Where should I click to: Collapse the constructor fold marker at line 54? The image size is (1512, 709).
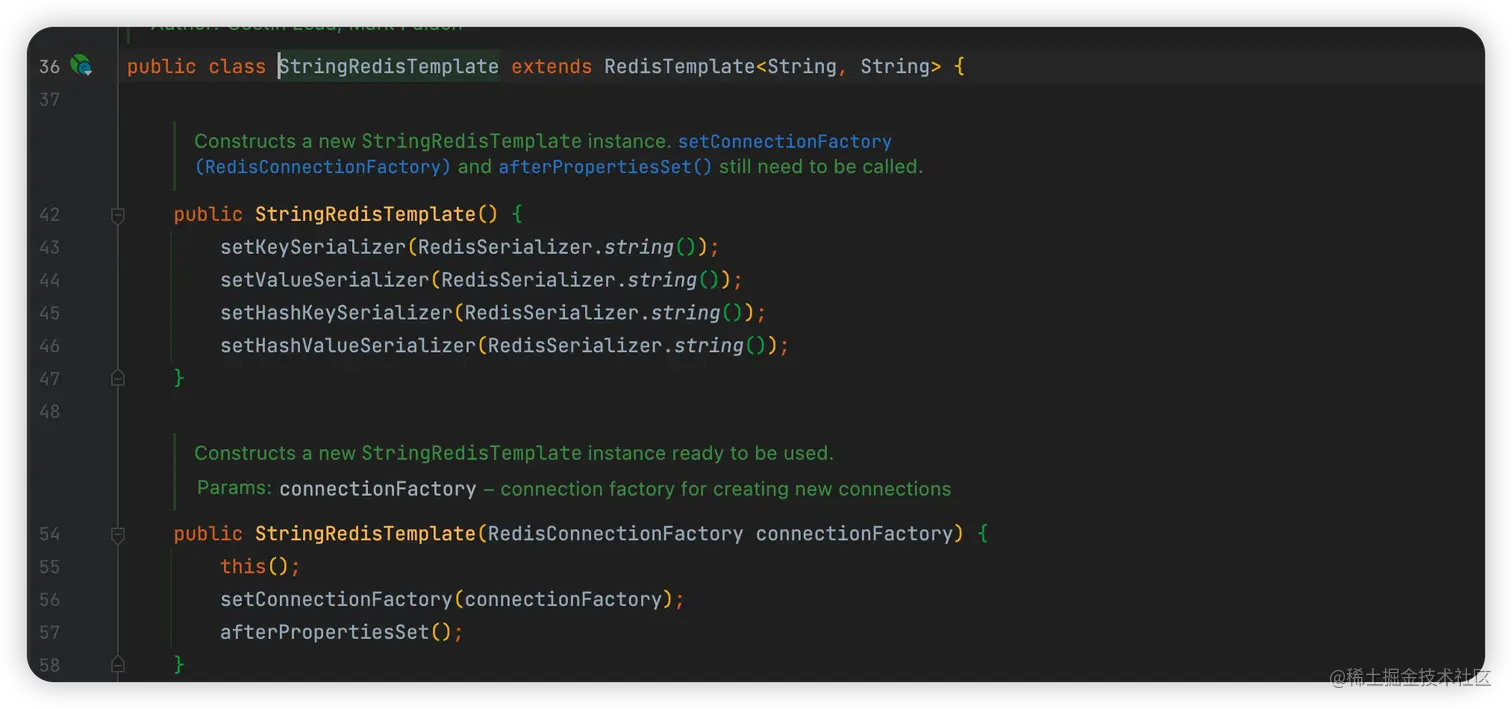(117, 534)
